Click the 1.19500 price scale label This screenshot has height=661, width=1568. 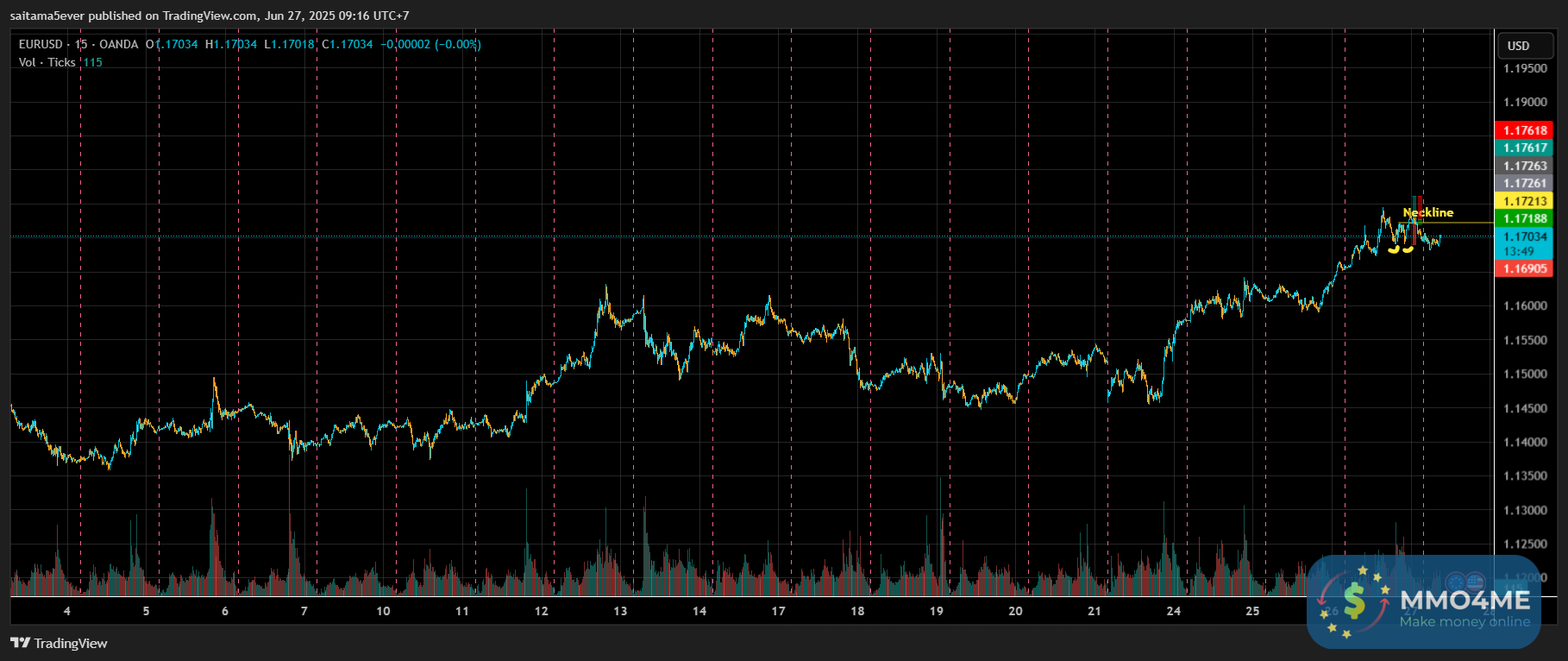(x=1525, y=68)
